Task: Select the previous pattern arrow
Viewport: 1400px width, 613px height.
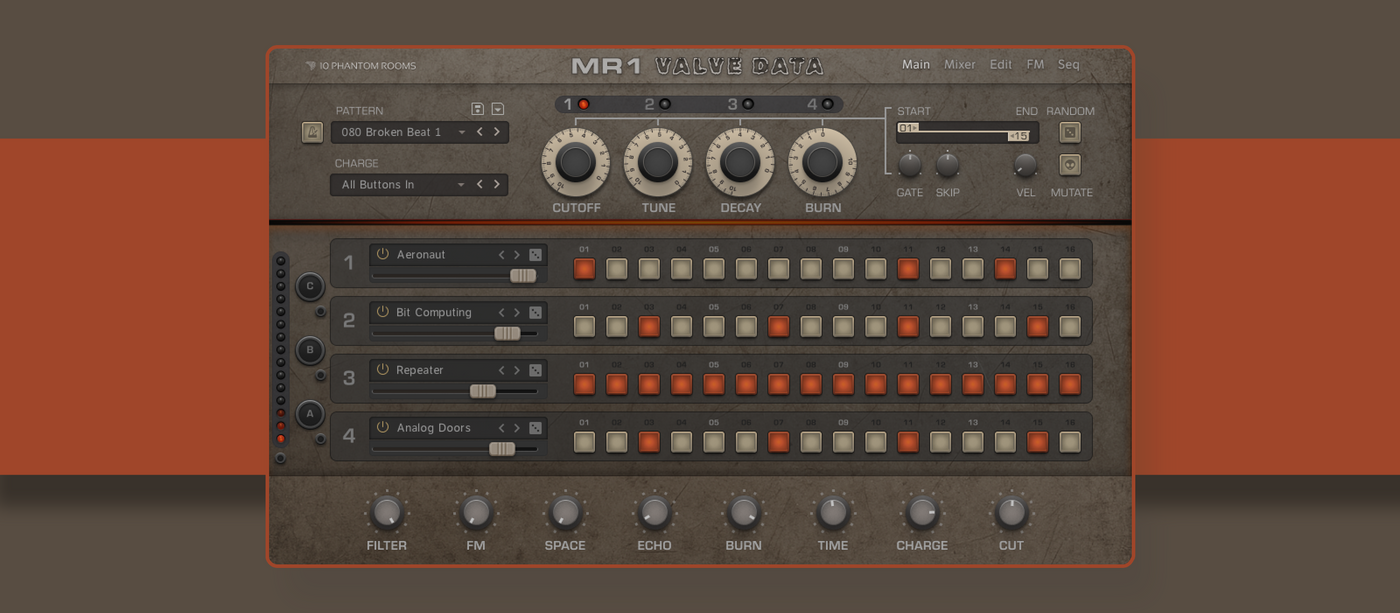Action: (480, 132)
